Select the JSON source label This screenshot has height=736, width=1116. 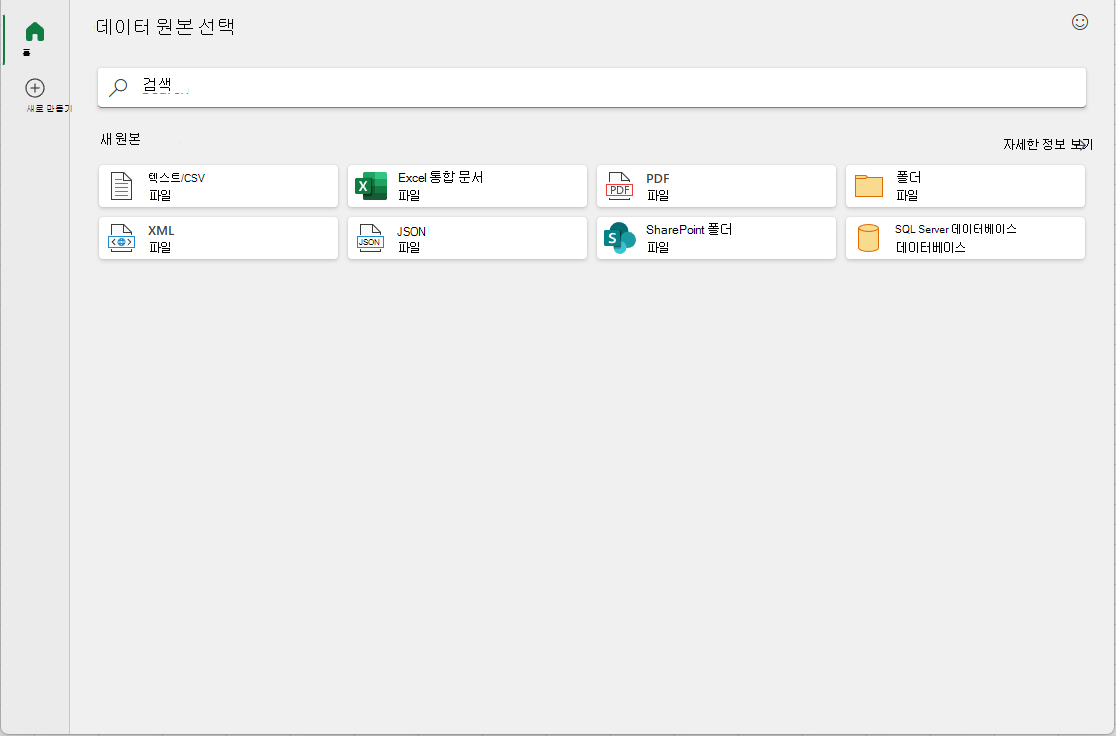point(411,231)
